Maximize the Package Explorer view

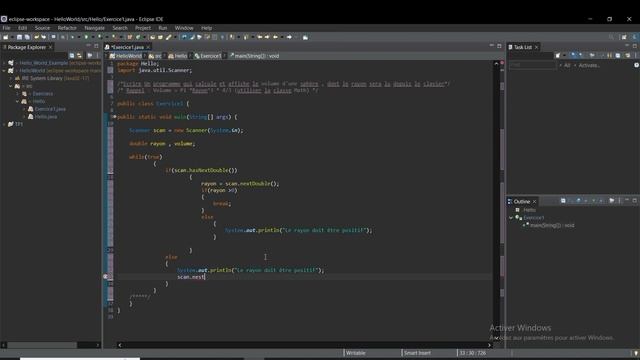pos(96,46)
